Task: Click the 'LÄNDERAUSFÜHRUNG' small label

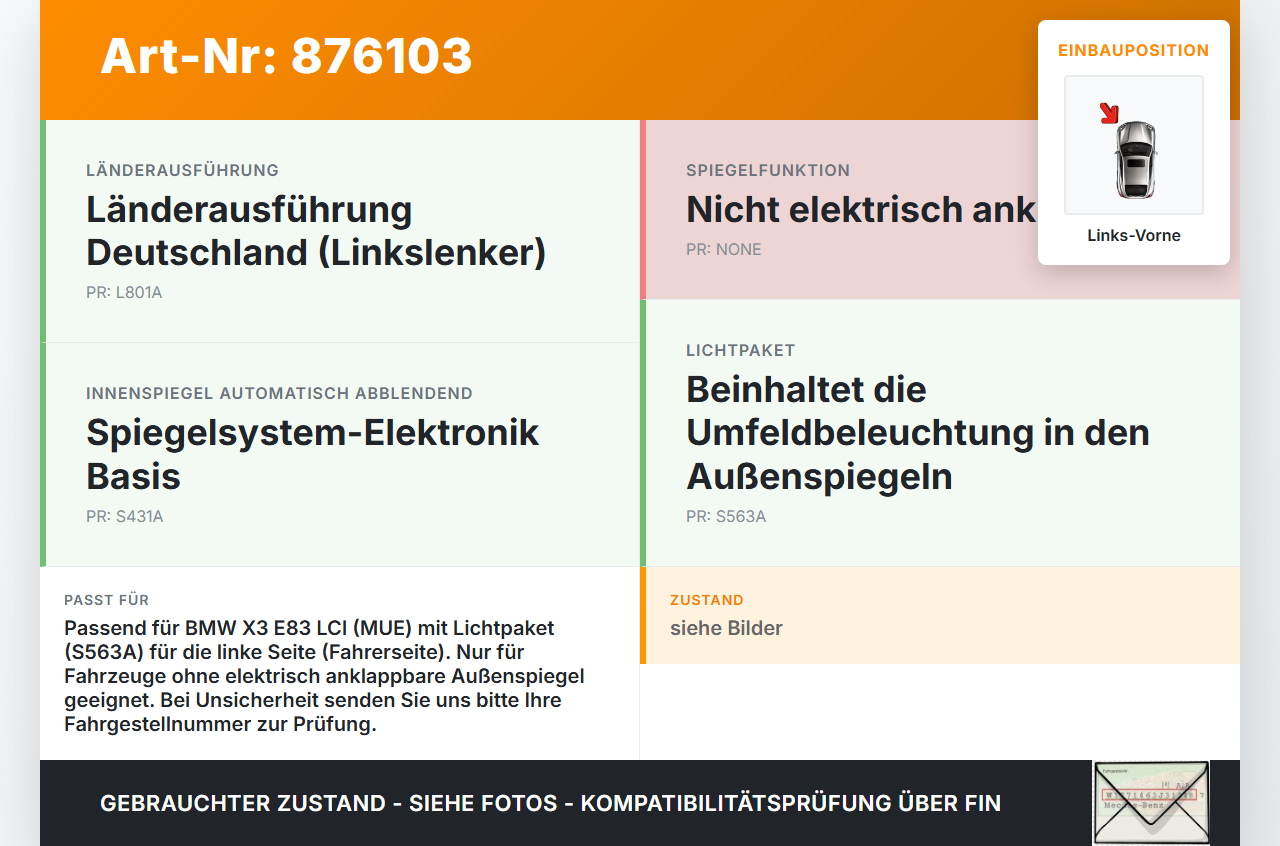Action: (182, 170)
